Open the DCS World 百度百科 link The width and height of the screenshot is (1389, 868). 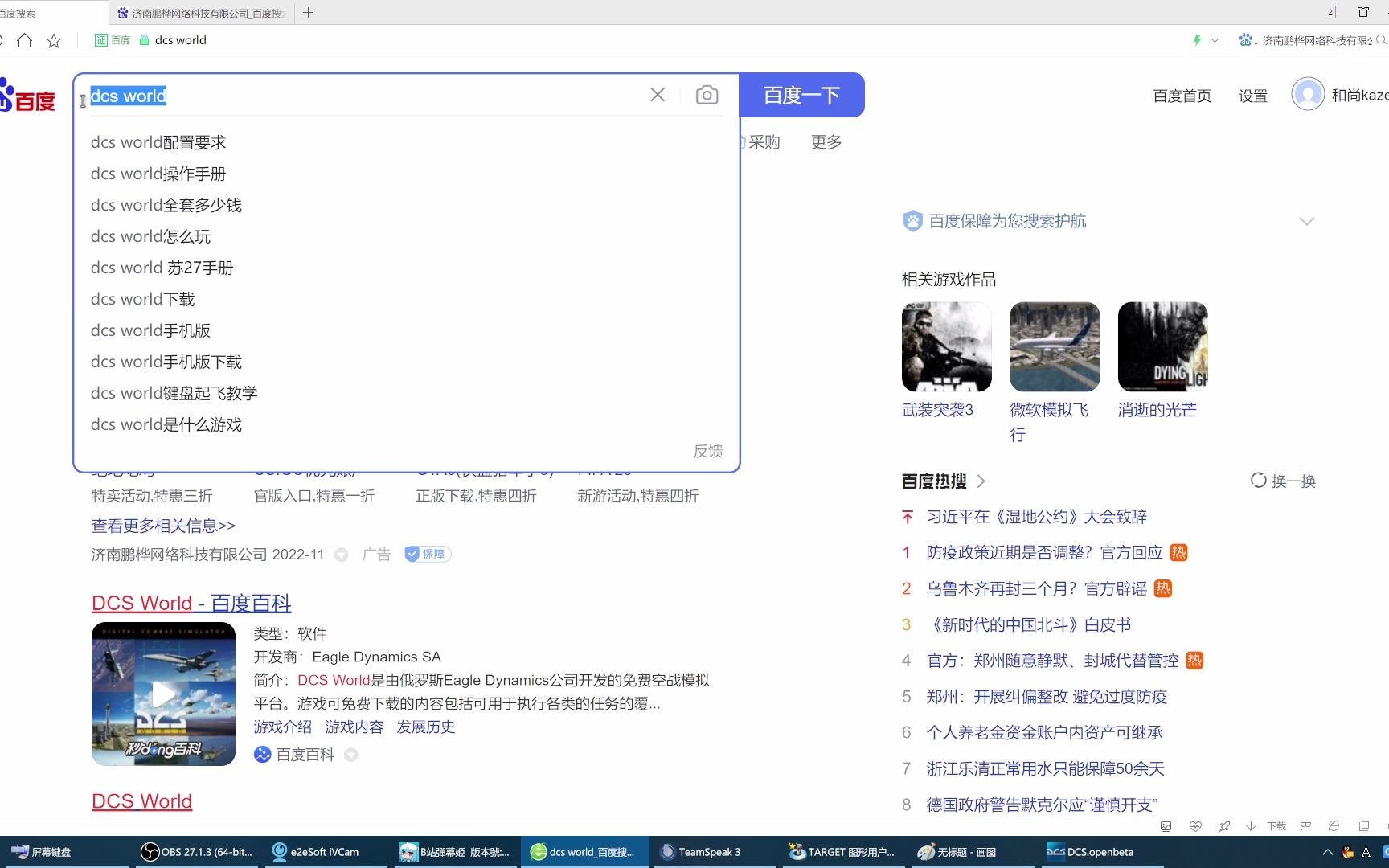191,603
